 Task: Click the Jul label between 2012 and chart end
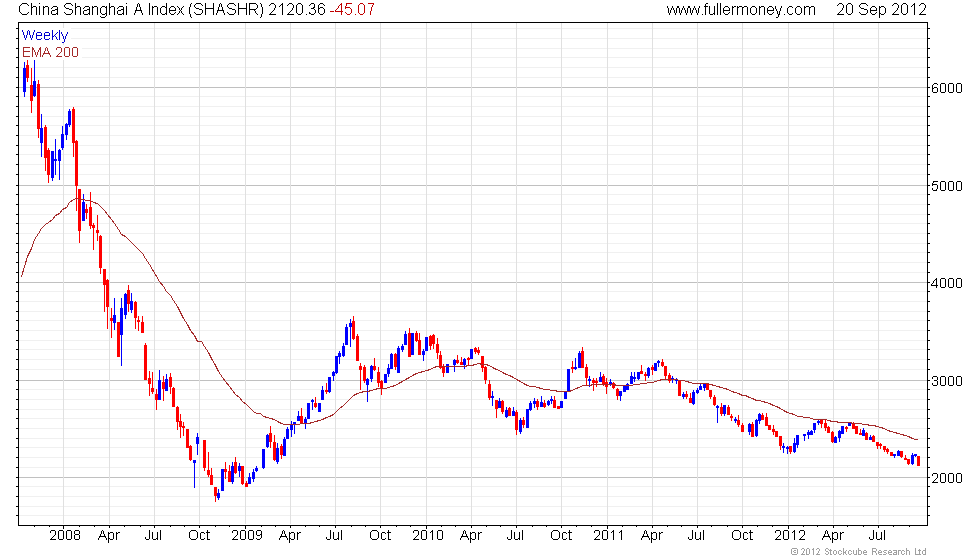click(x=878, y=535)
